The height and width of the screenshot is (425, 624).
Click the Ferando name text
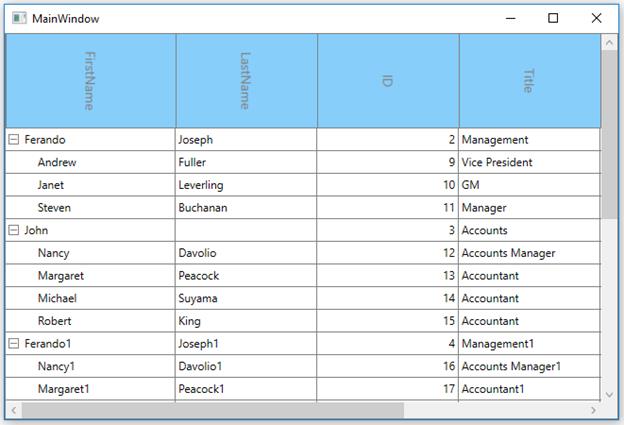click(x=45, y=140)
